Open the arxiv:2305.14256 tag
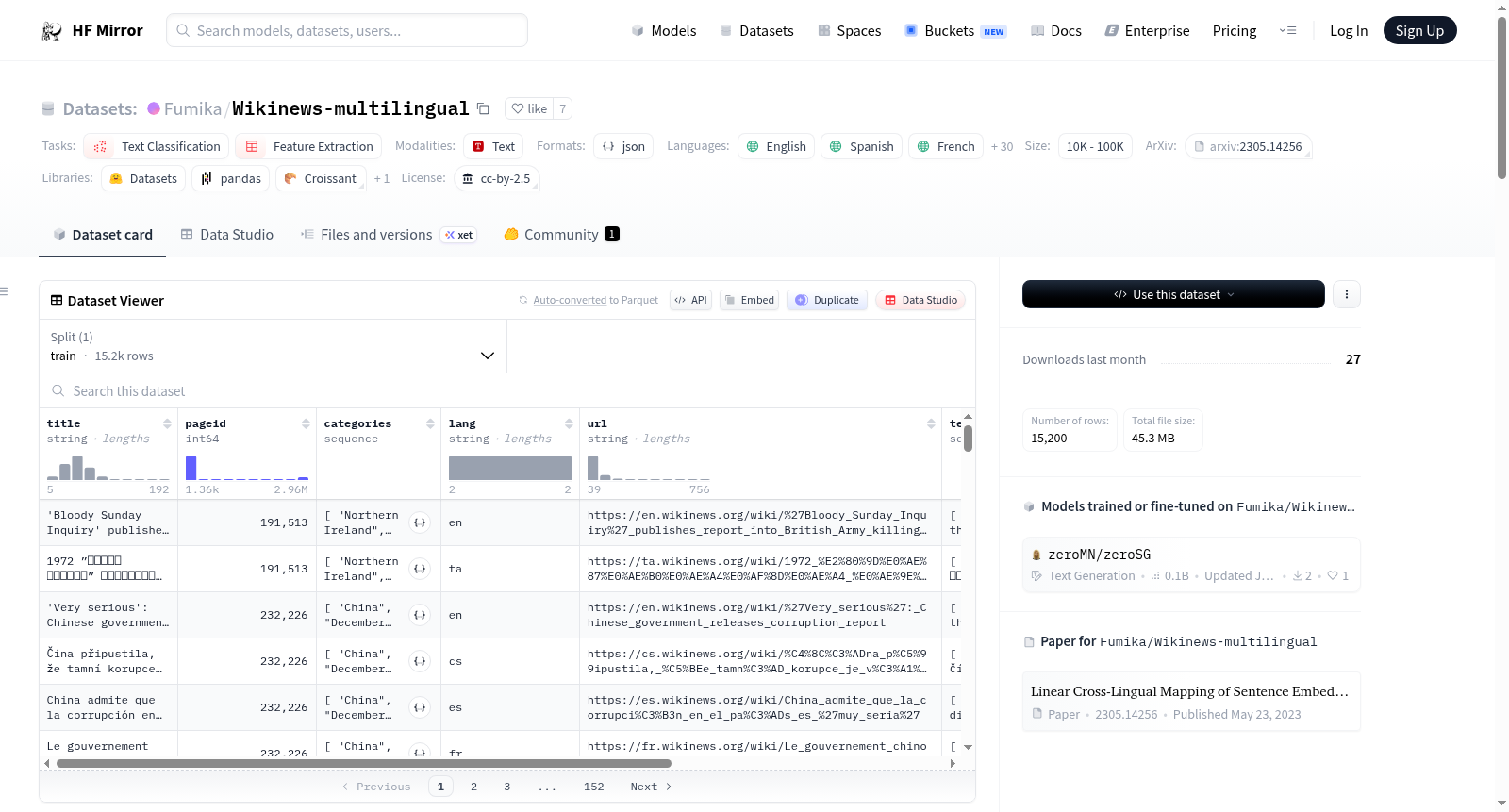This screenshot has height=812, width=1509. [x=1249, y=146]
